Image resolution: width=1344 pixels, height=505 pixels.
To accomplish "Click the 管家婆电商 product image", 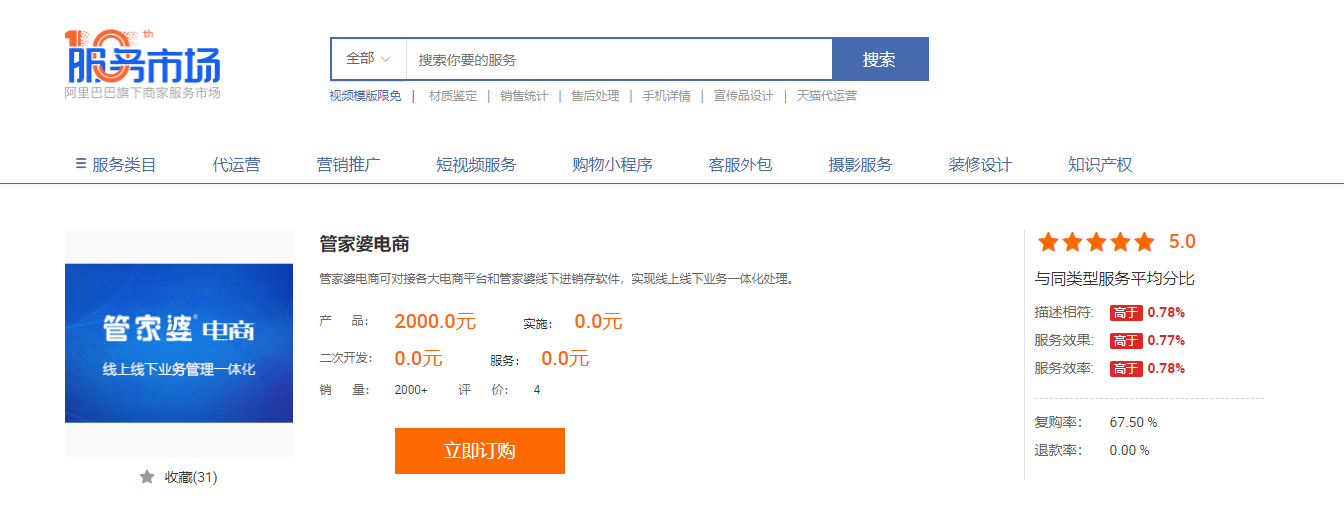I will [x=179, y=343].
